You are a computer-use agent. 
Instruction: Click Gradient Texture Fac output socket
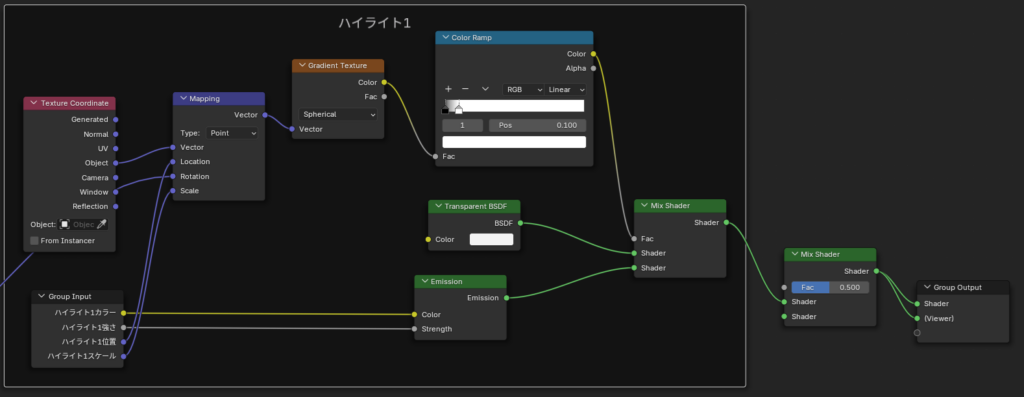(384, 97)
